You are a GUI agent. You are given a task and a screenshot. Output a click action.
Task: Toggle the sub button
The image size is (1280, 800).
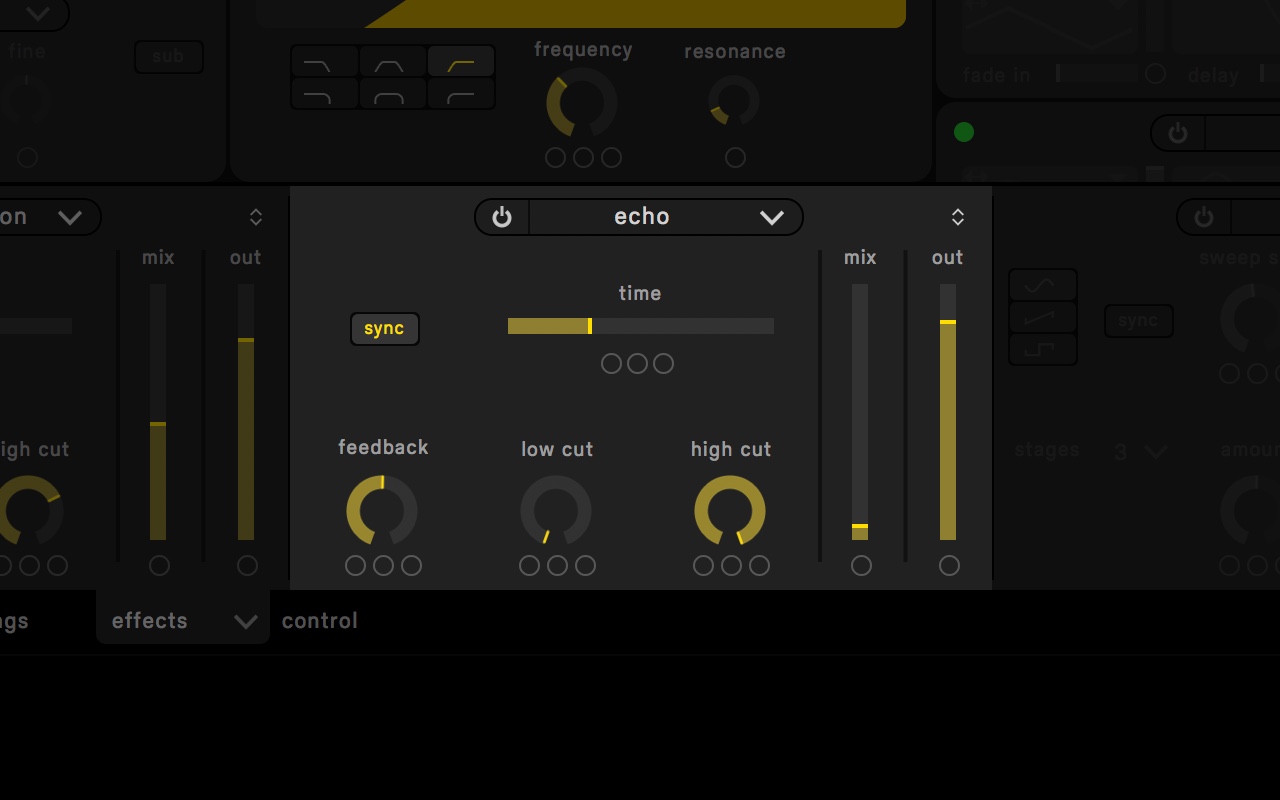[x=169, y=57]
